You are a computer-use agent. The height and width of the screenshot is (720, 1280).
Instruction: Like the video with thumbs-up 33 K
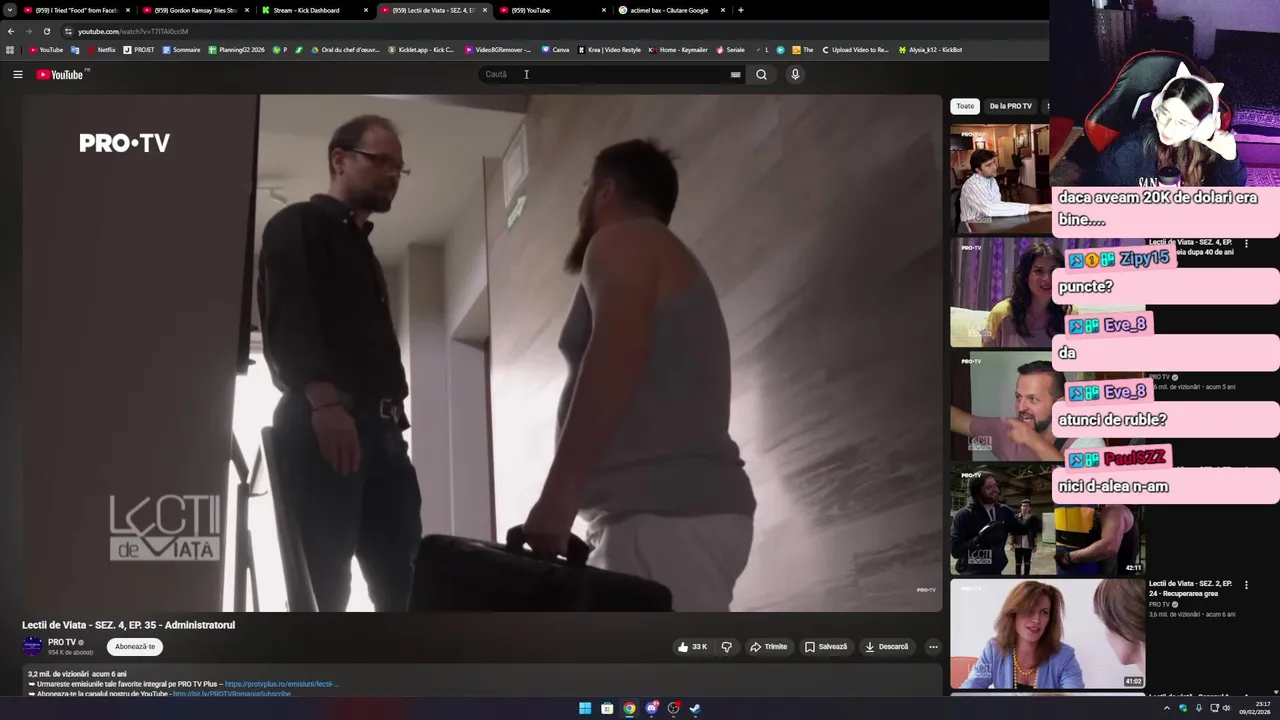pos(692,647)
